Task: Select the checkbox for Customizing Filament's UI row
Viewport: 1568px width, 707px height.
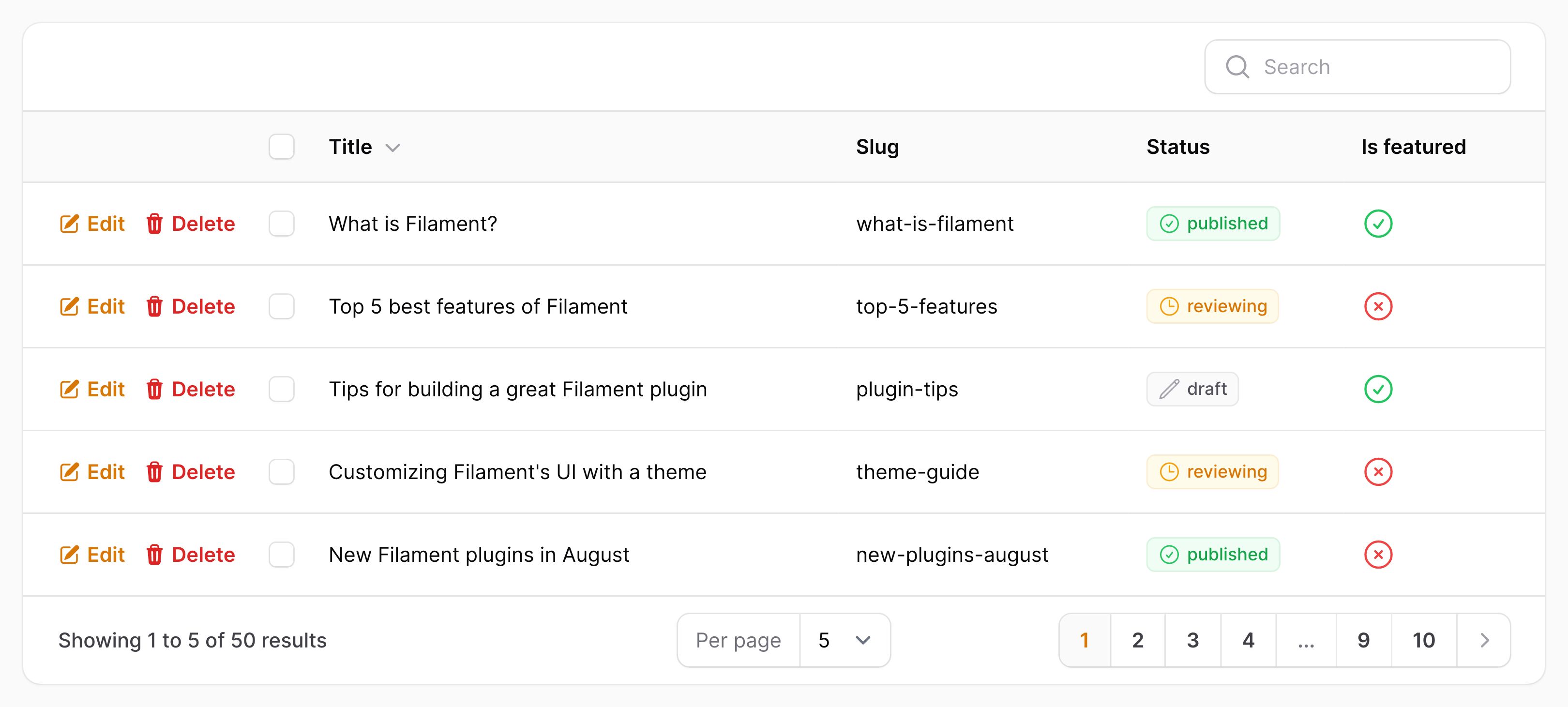Action: point(282,471)
